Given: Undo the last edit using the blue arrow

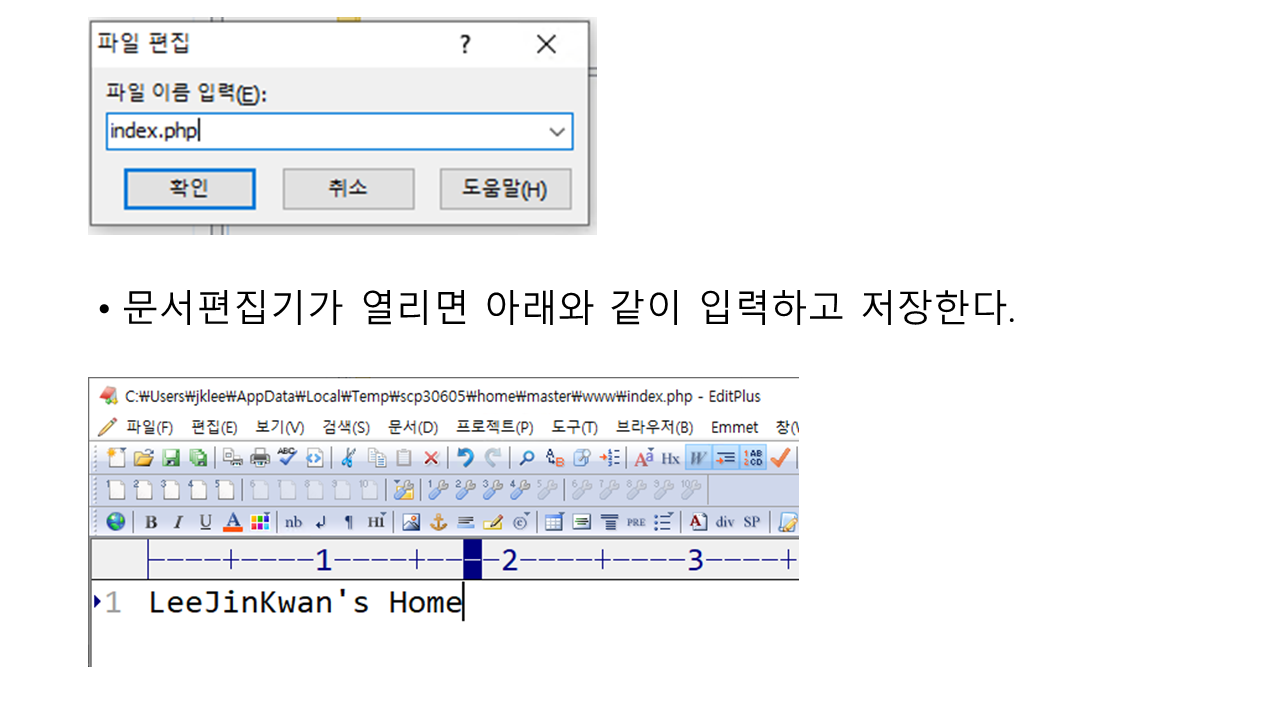Looking at the screenshot, I should tap(465, 458).
